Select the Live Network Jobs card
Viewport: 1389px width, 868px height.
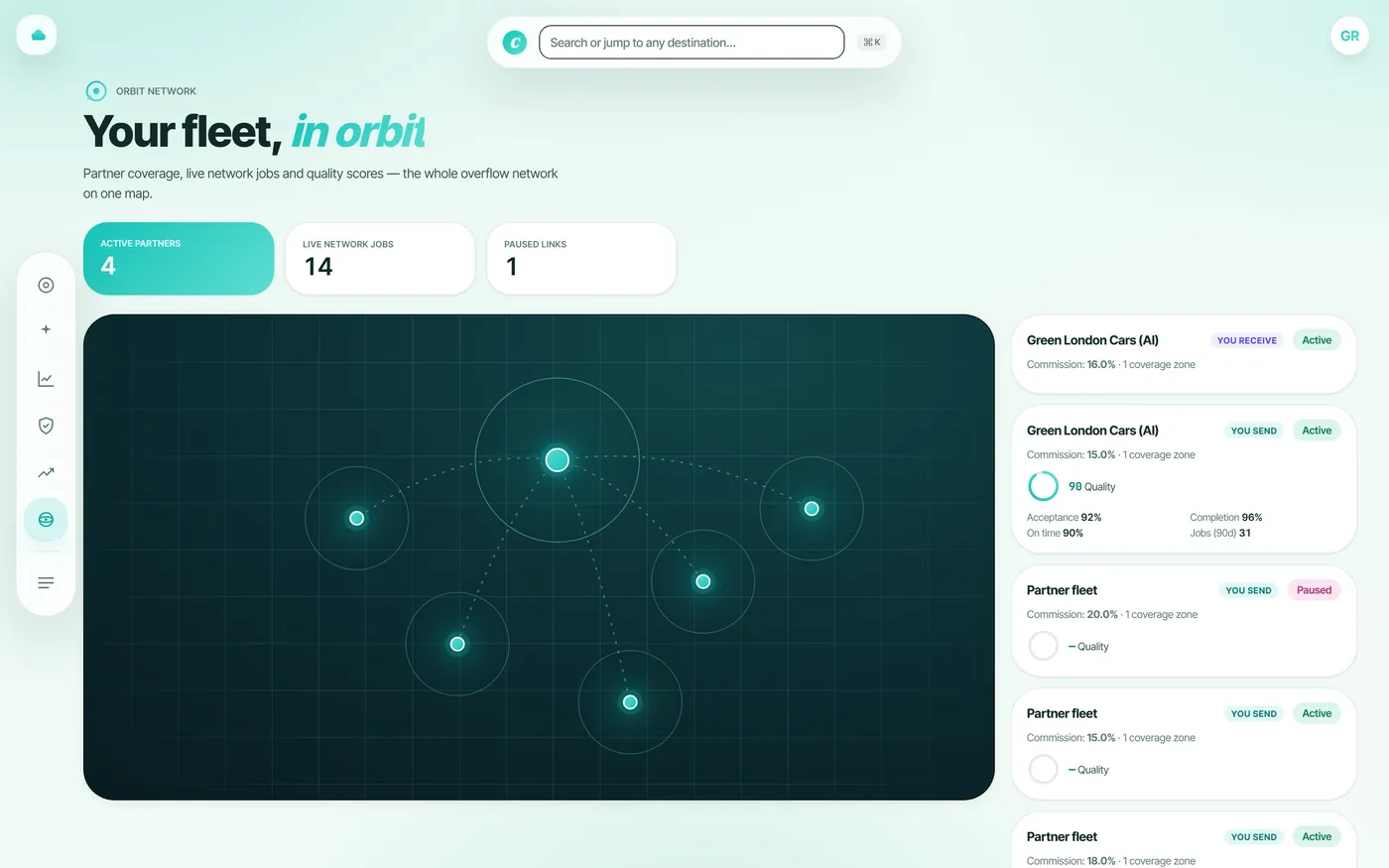380,259
